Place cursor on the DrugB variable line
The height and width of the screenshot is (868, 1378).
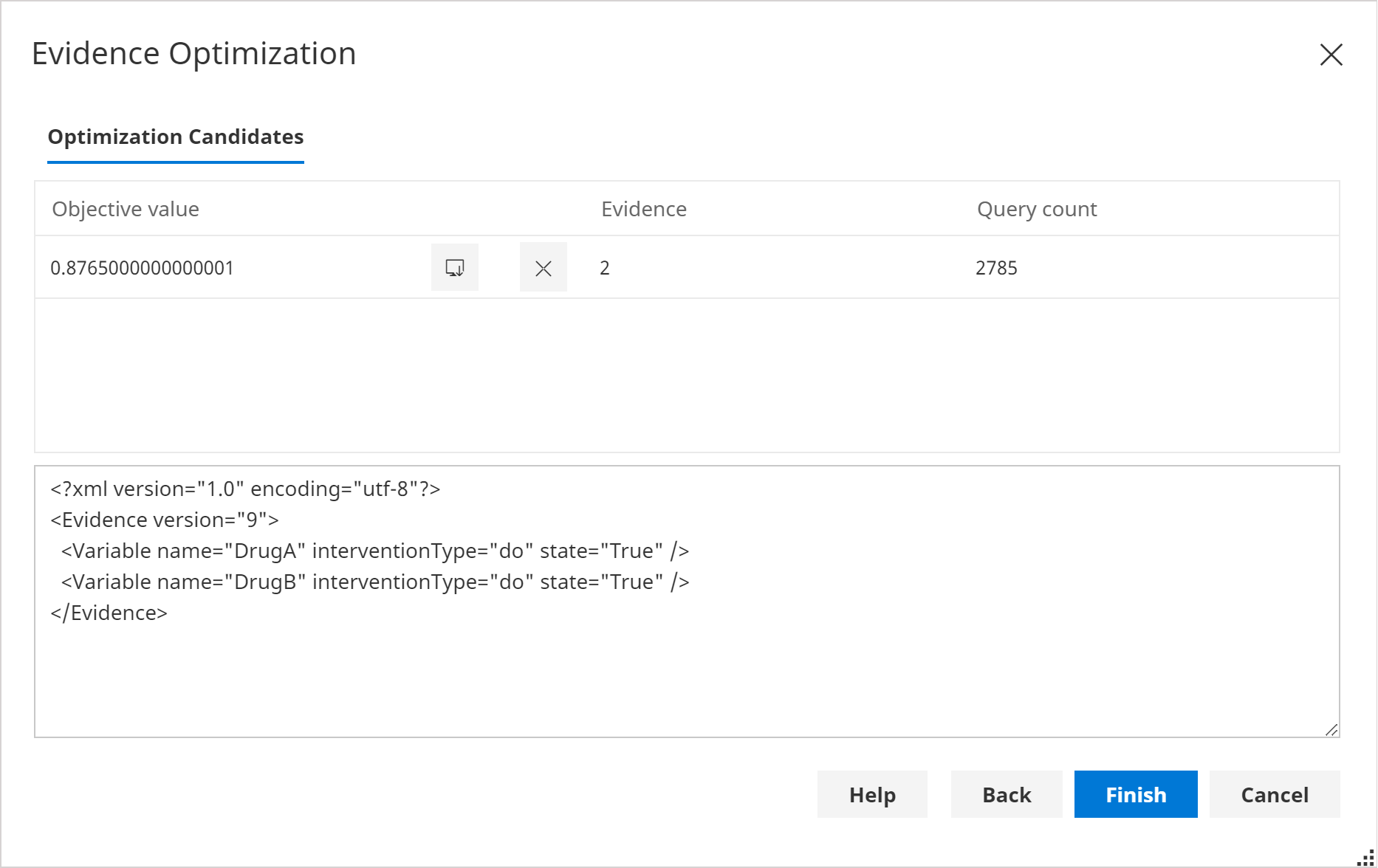click(375, 581)
